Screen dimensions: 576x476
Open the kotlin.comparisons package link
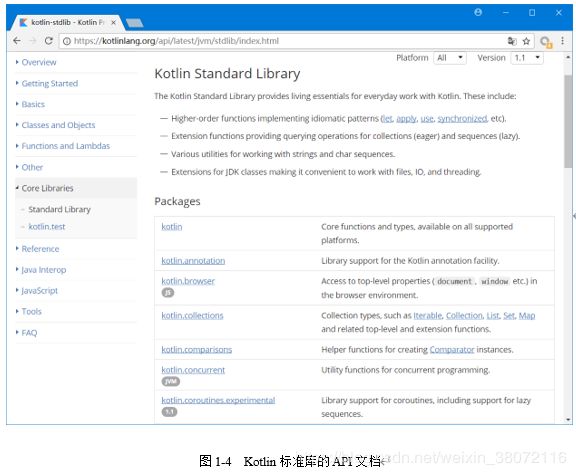coord(197,350)
